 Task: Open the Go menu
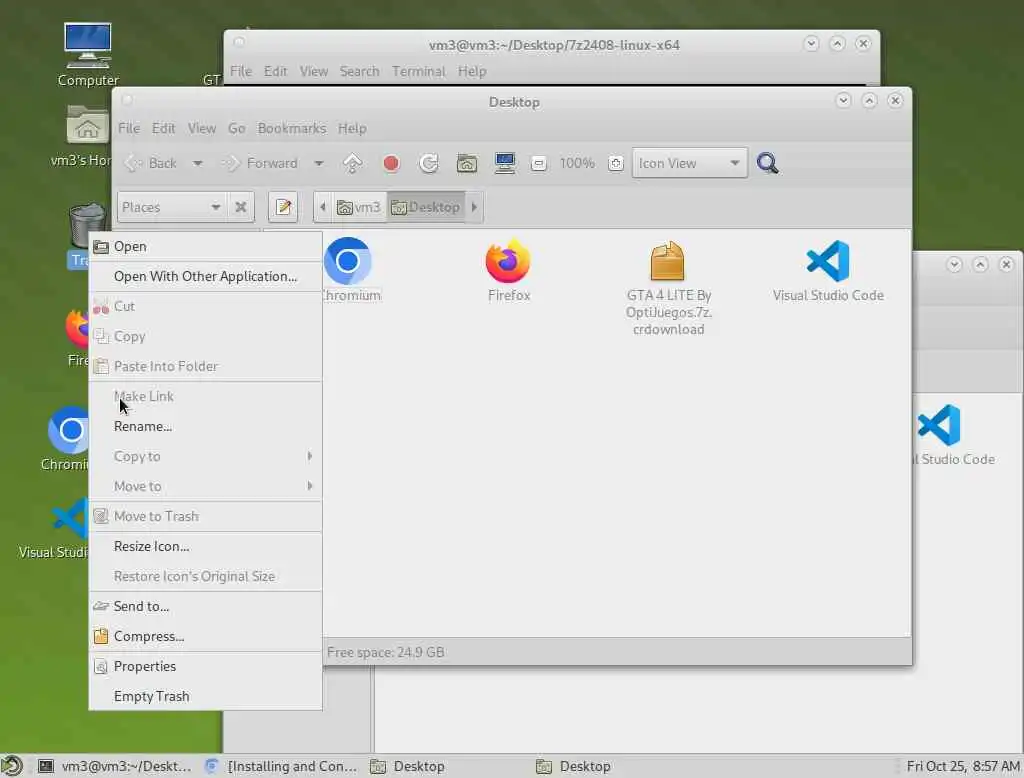click(x=236, y=129)
